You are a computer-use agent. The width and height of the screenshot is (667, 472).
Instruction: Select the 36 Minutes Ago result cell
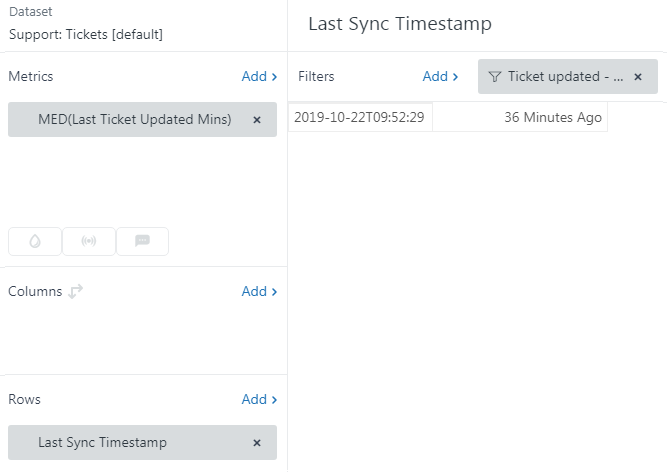coord(552,118)
